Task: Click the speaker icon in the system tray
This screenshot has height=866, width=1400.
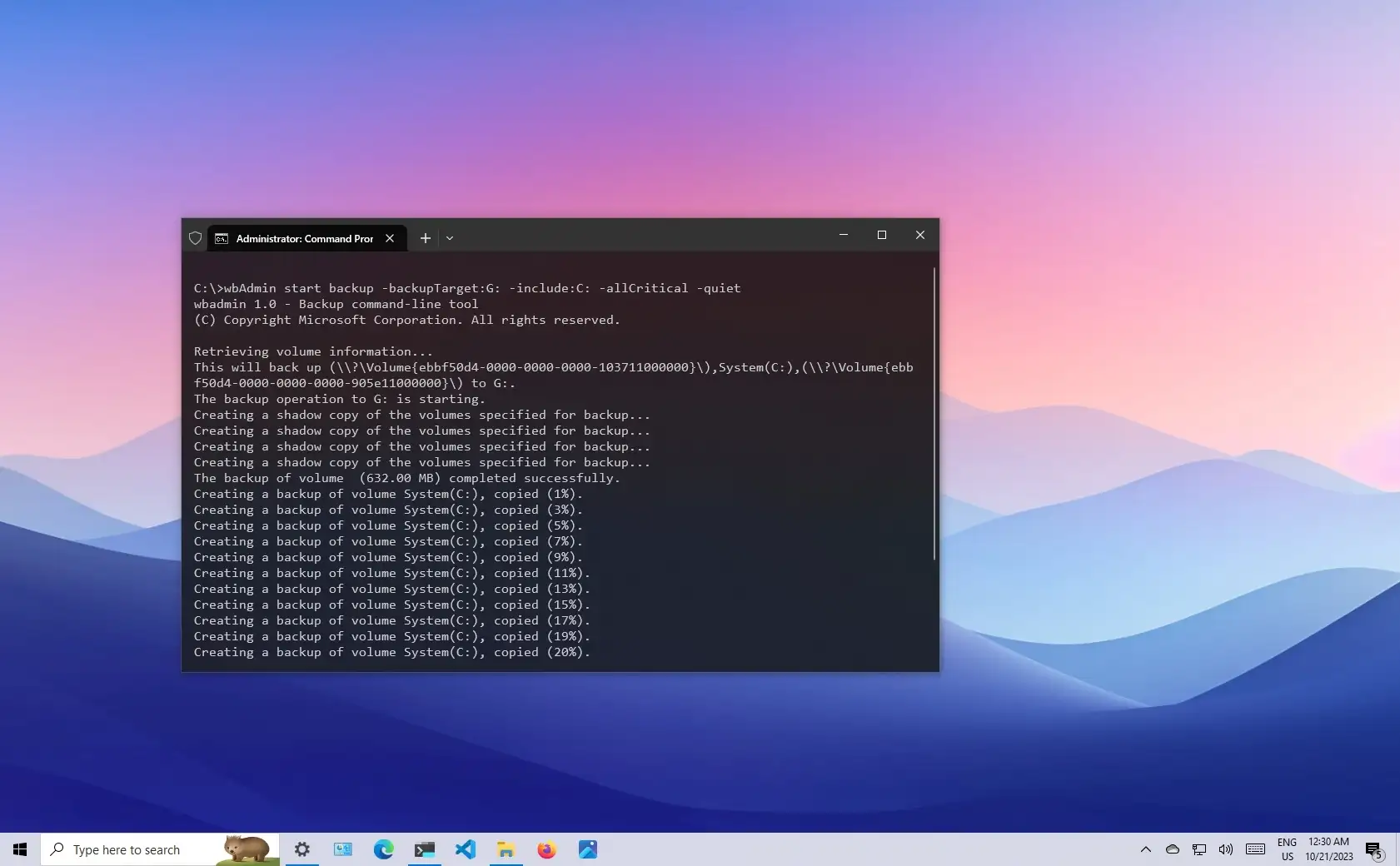Action: (x=1225, y=849)
